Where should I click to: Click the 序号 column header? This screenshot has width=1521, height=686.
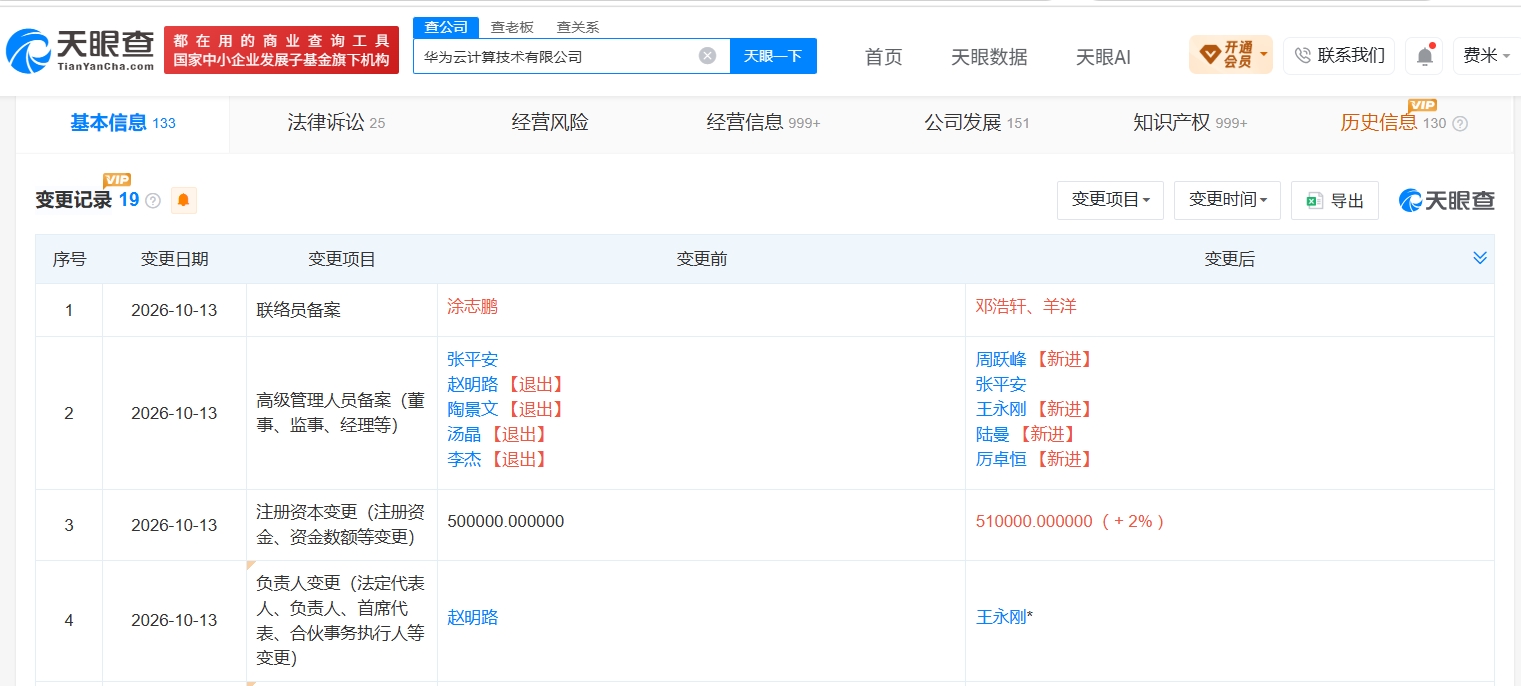(69, 259)
